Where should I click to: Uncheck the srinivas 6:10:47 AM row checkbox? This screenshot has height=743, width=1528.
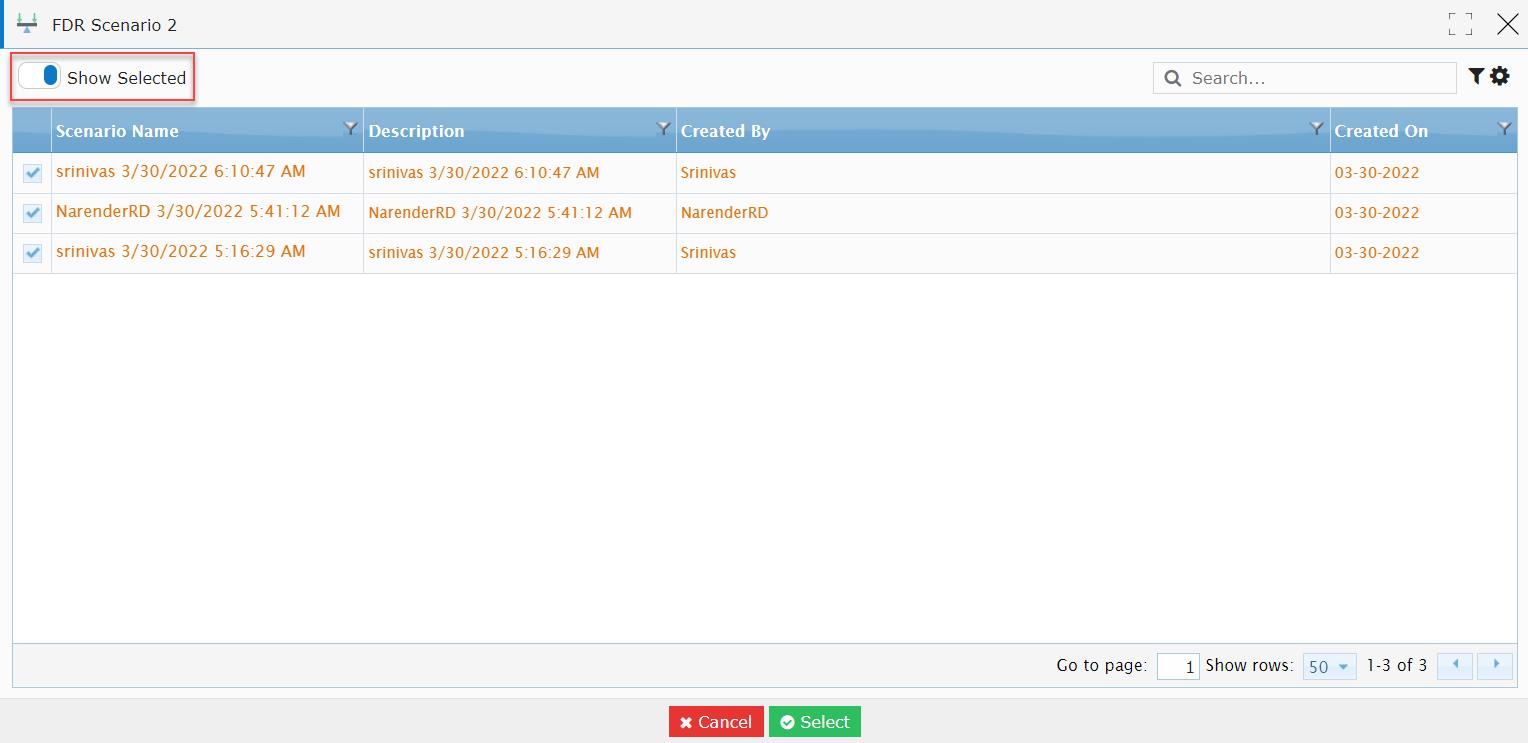coord(33,173)
